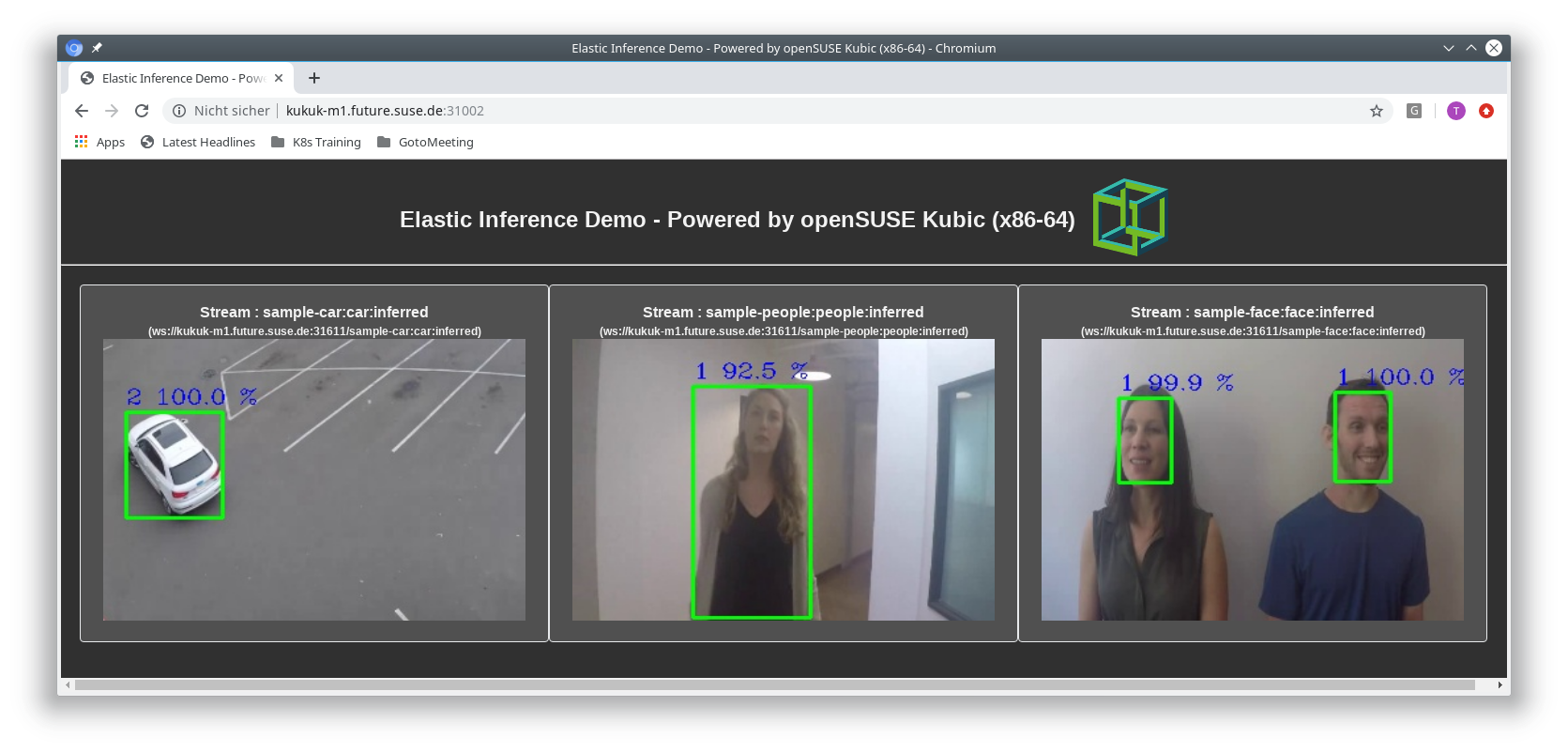The image size is (1568, 753).
Task: Click the scrollbar right arrow
Action: tap(1499, 685)
